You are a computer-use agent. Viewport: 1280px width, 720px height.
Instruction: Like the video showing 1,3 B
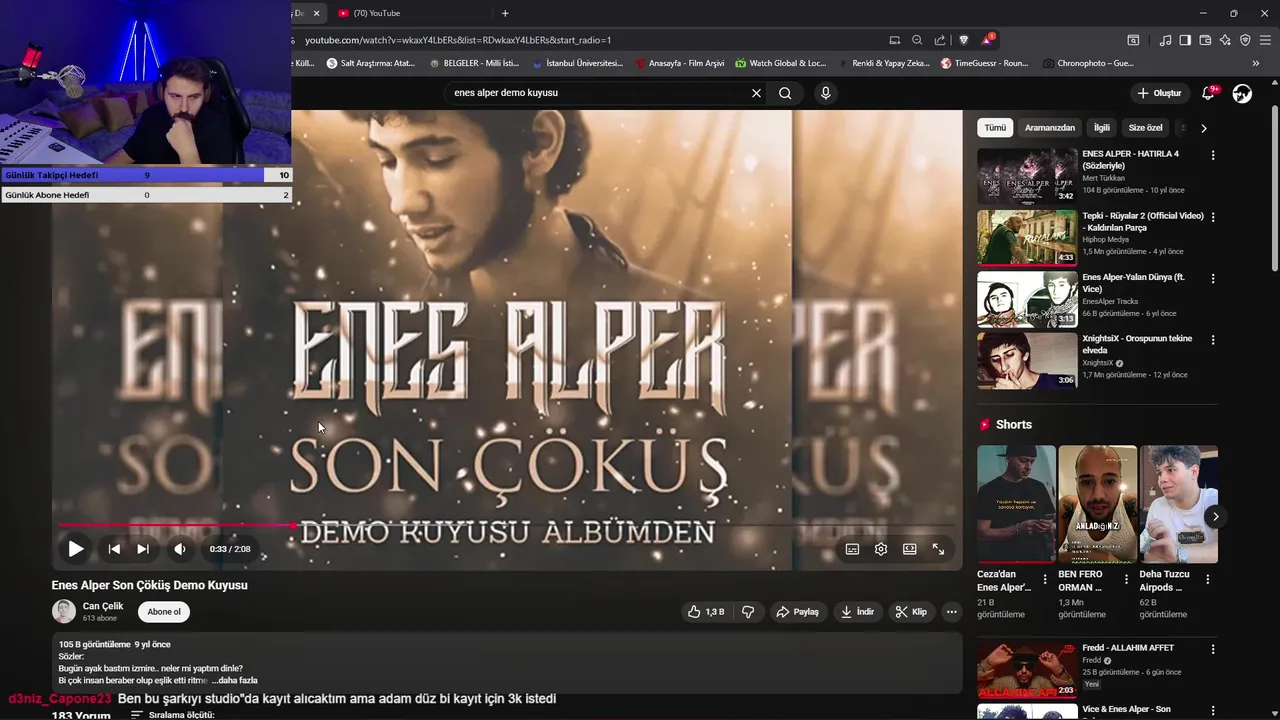tap(705, 612)
